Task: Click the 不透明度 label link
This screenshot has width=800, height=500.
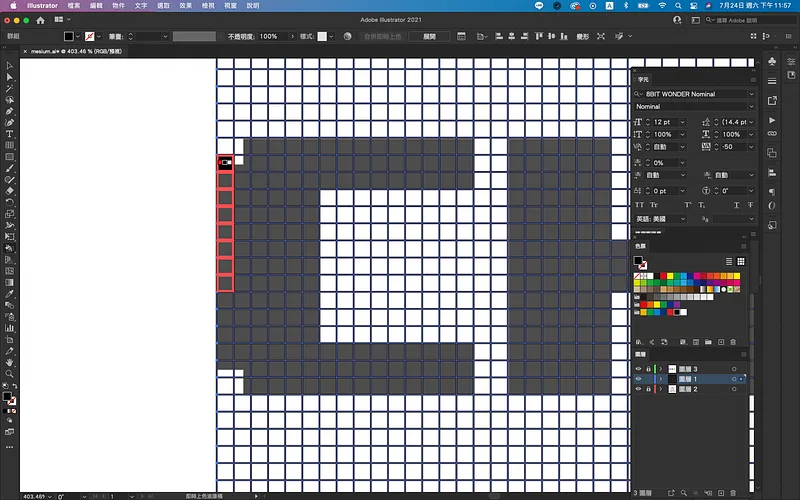Action: 241,36
